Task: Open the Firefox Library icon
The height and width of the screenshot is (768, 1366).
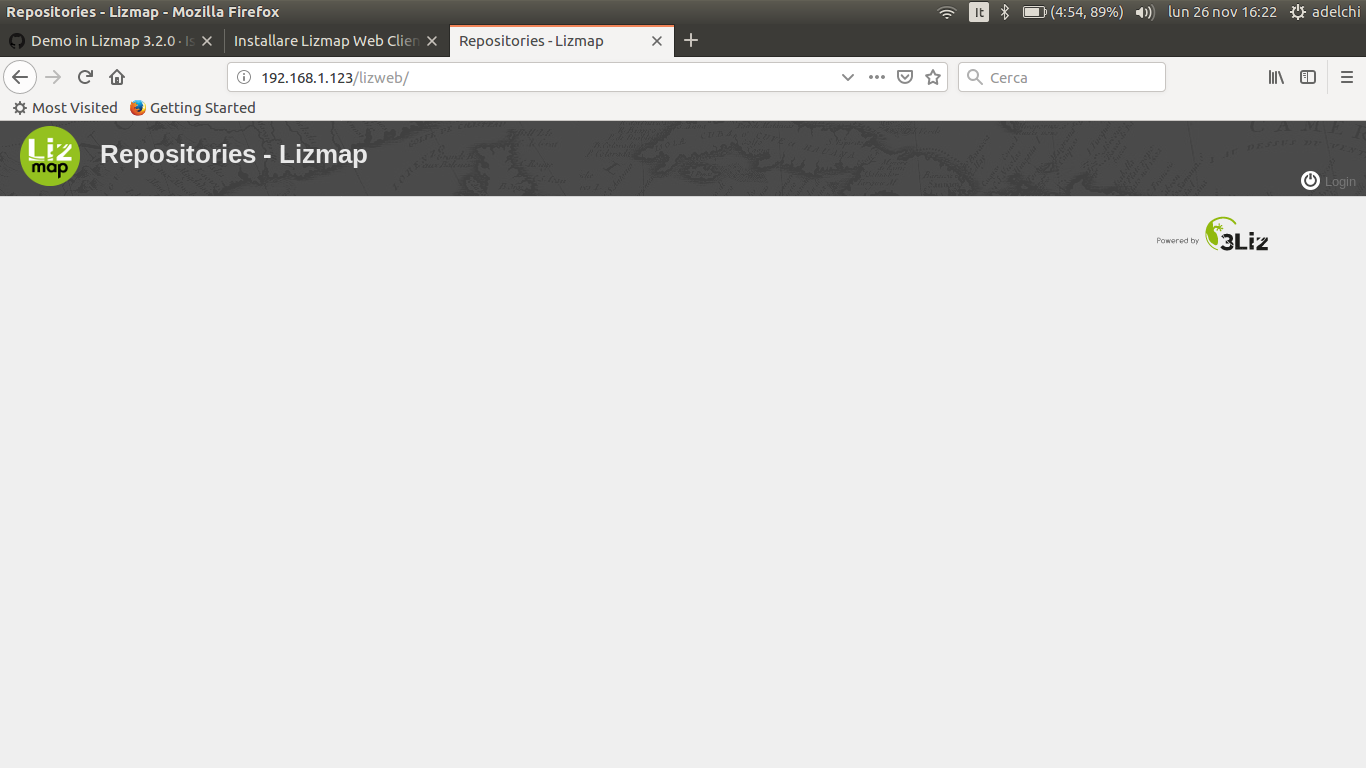Action: 1276,77
